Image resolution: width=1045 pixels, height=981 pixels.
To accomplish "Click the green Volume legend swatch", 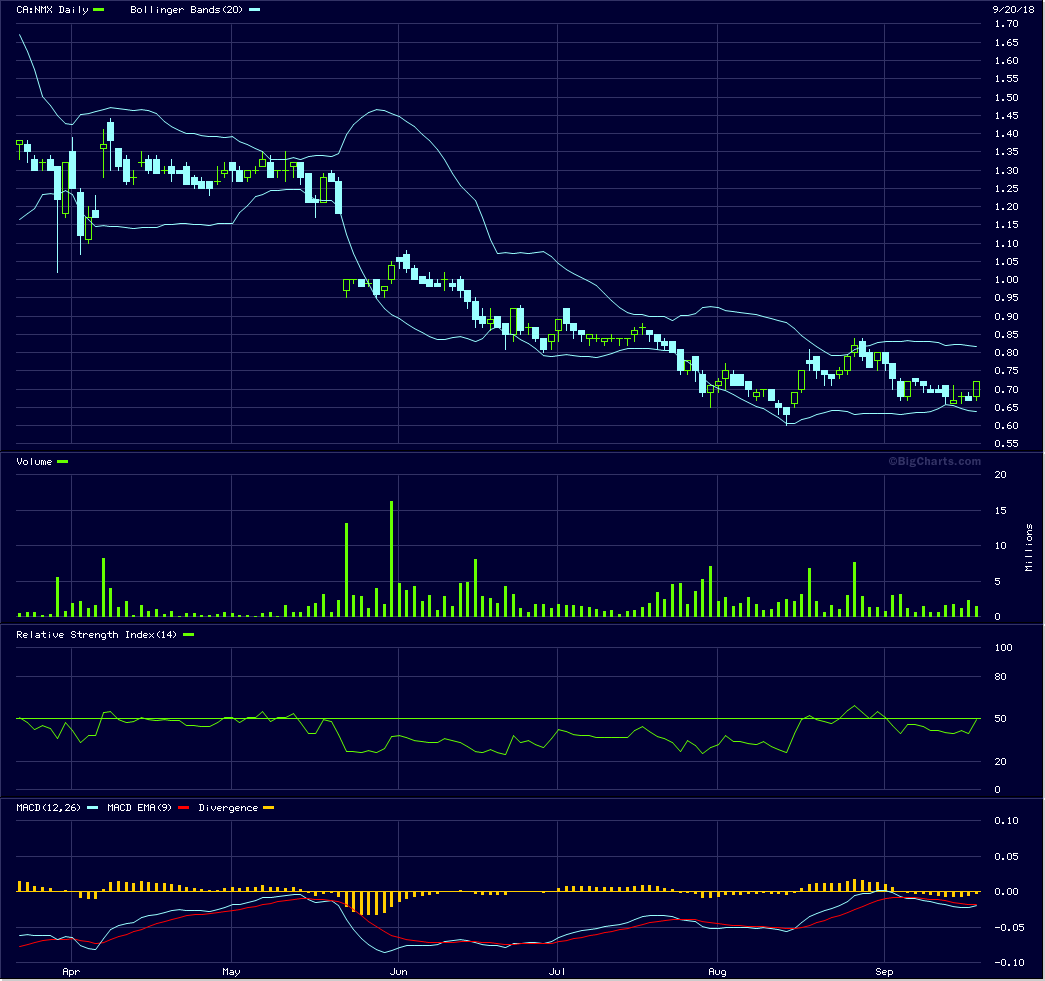I will (63, 462).
